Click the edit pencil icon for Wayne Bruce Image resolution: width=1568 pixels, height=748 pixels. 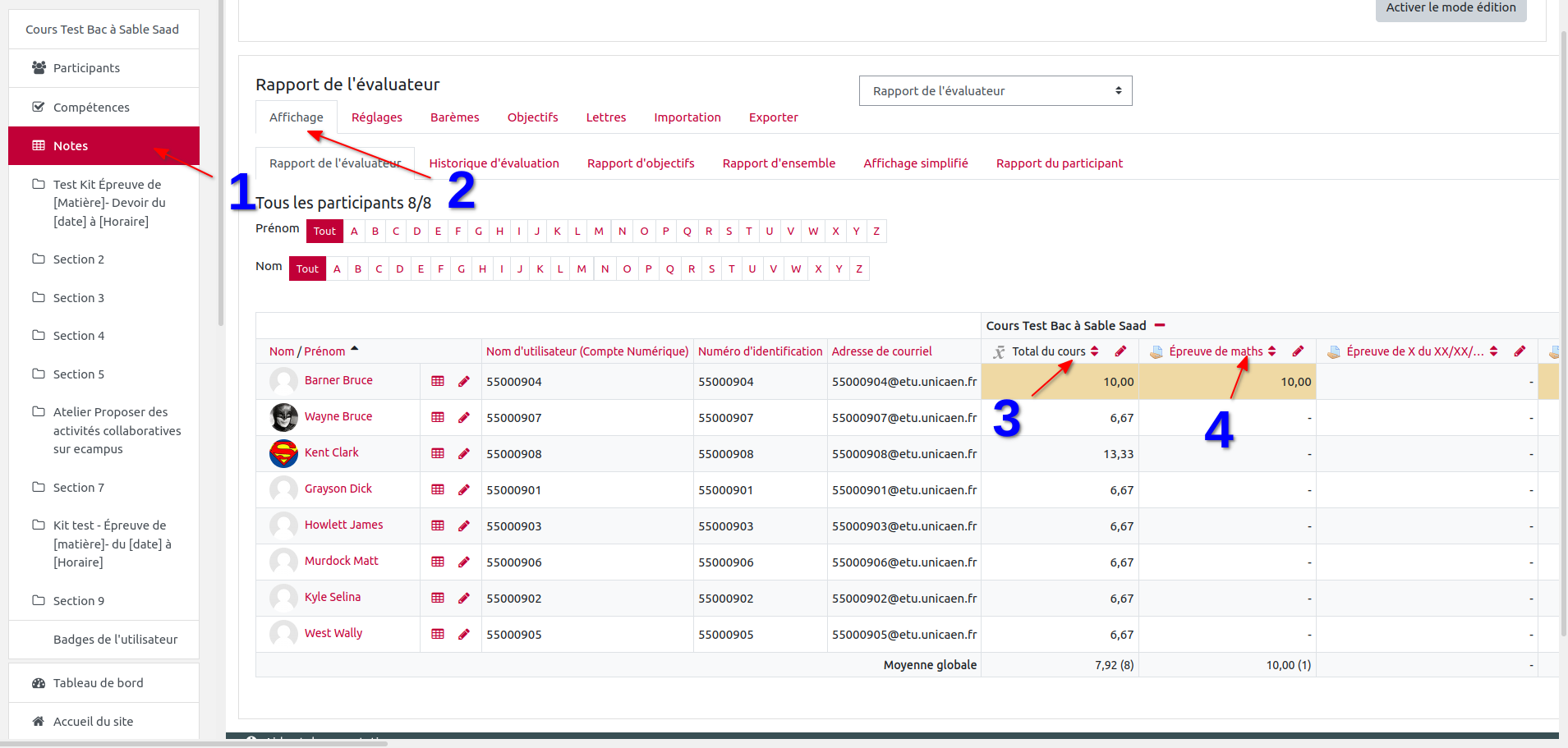464,417
